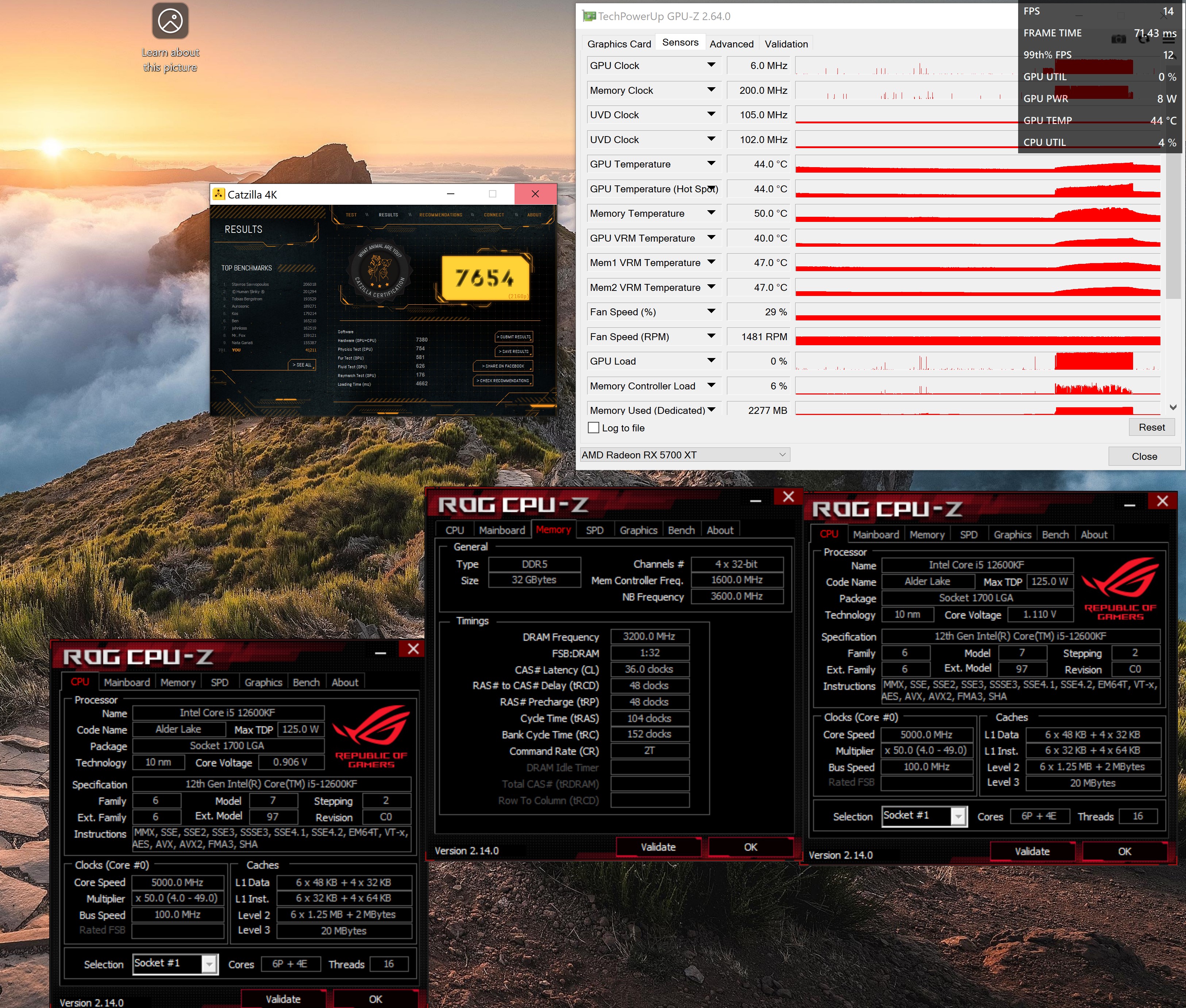
Task: Open the Memory Clock sensor dropdown arrow
Action: pos(711,90)
